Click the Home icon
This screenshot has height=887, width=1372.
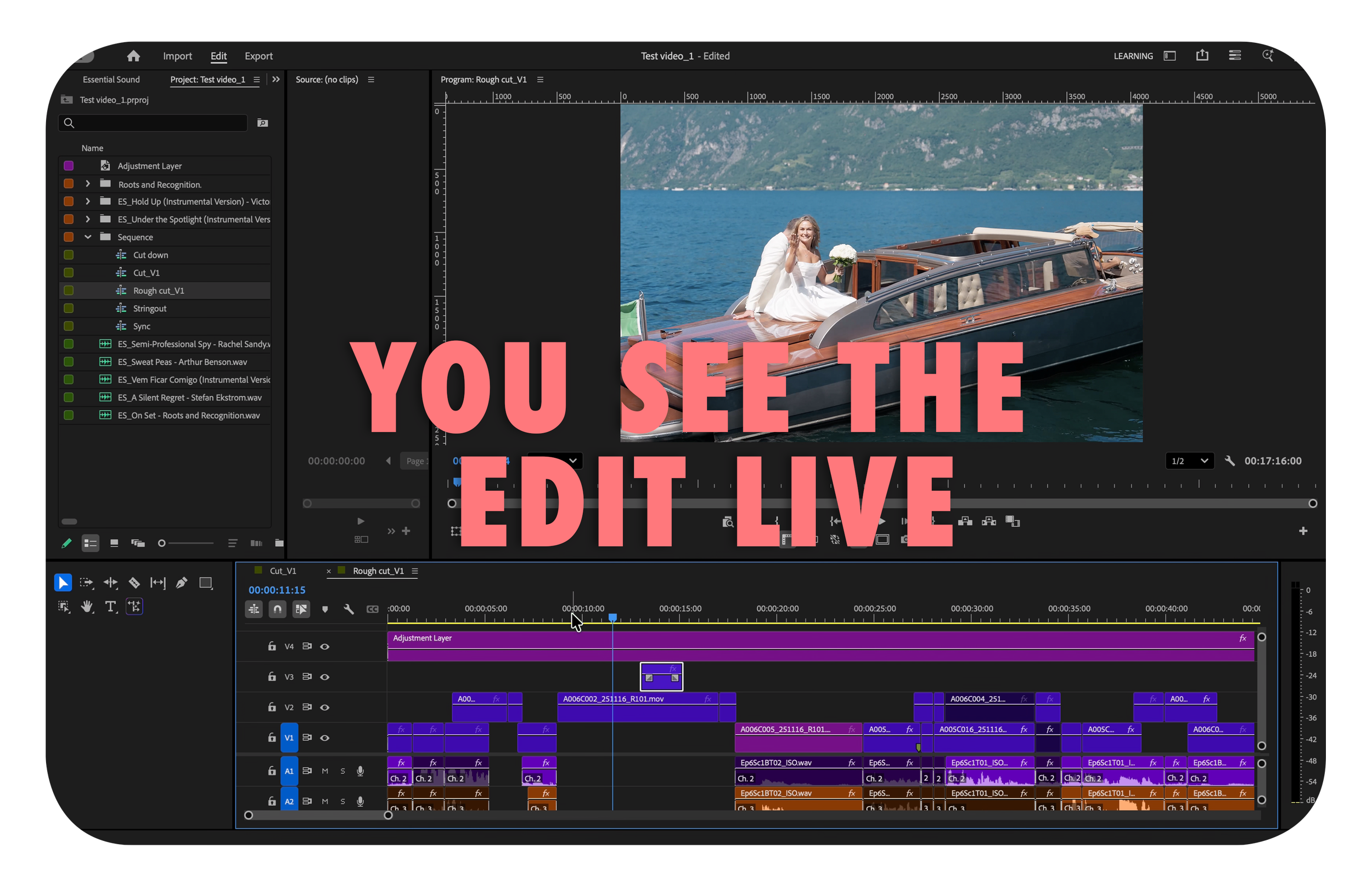click(133, 56)
